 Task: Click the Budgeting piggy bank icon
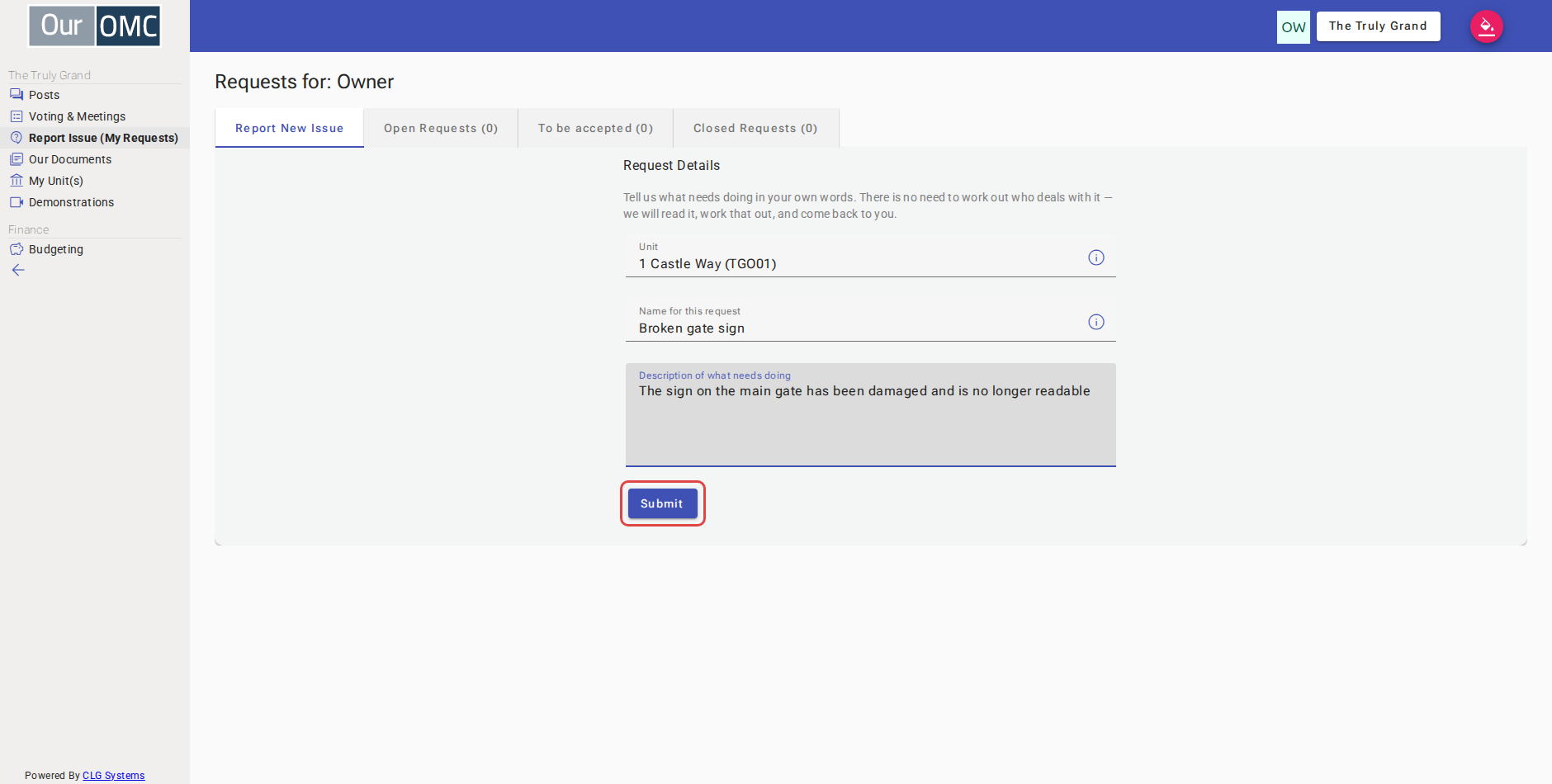(17, 249)
